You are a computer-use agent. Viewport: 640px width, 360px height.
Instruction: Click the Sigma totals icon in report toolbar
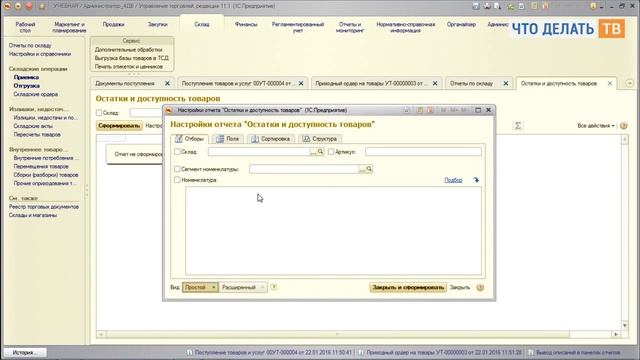pyautogui.click(x=518, y=126)
